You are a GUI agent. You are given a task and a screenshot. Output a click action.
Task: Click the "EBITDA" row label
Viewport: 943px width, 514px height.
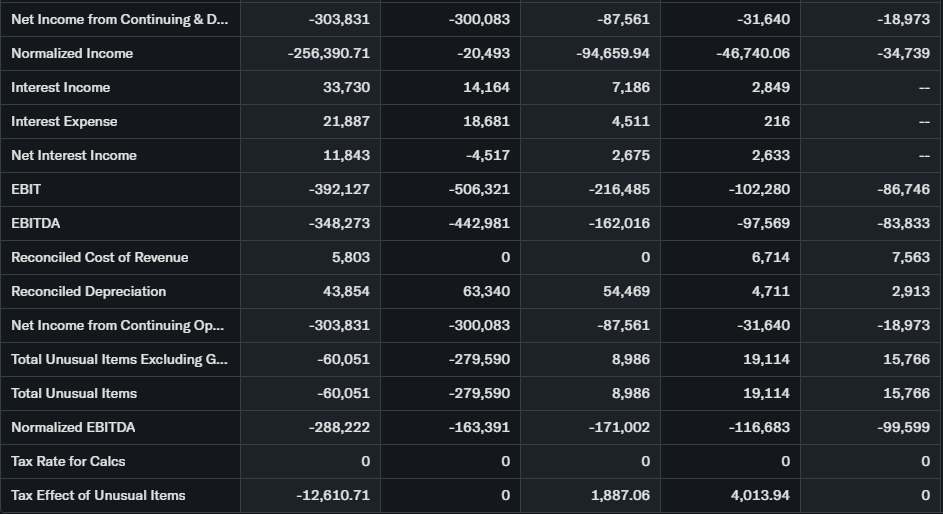click(x=36, y=223)
